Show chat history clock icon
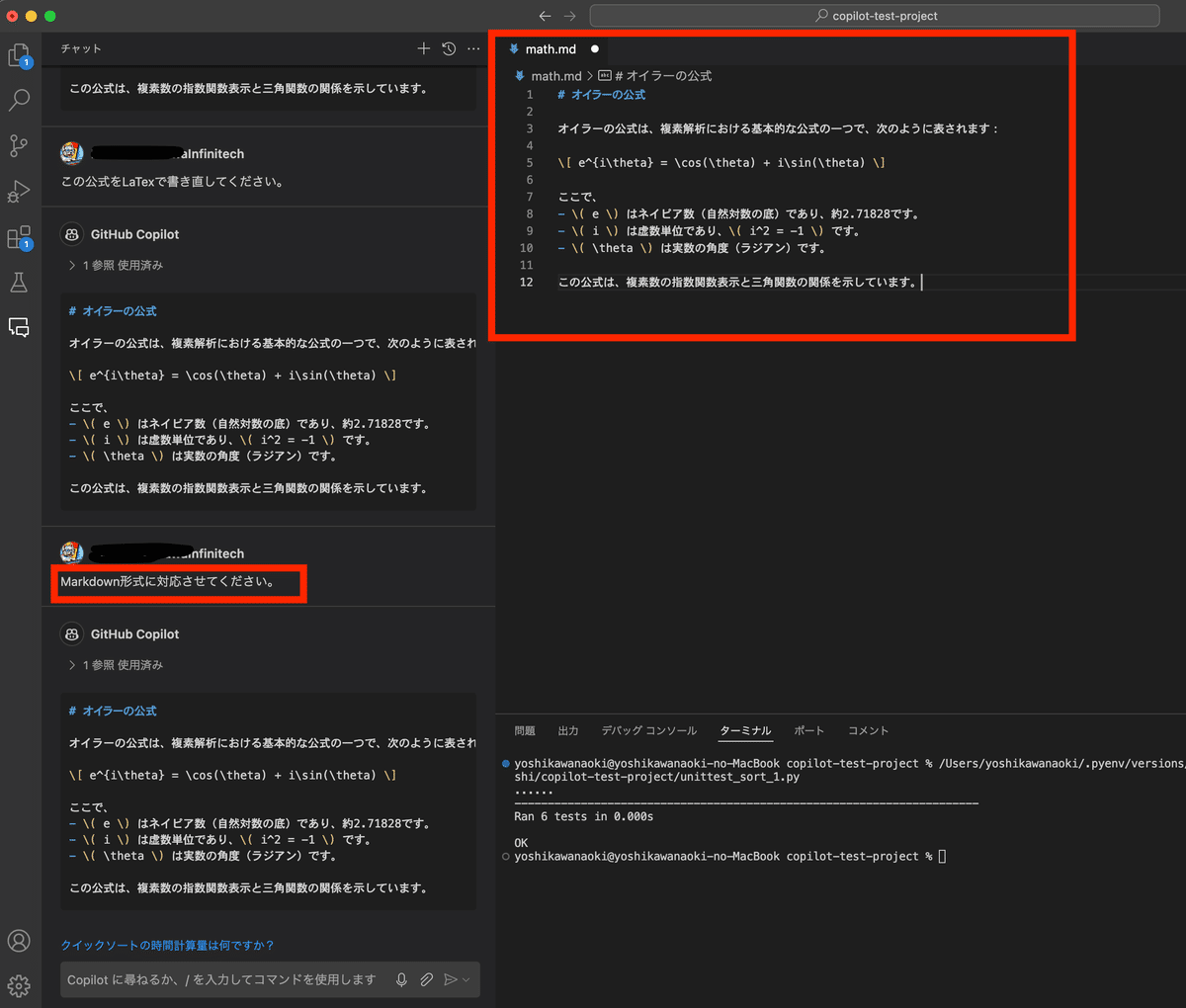Screen dimensions: 1186x1008 pos(449,48)
